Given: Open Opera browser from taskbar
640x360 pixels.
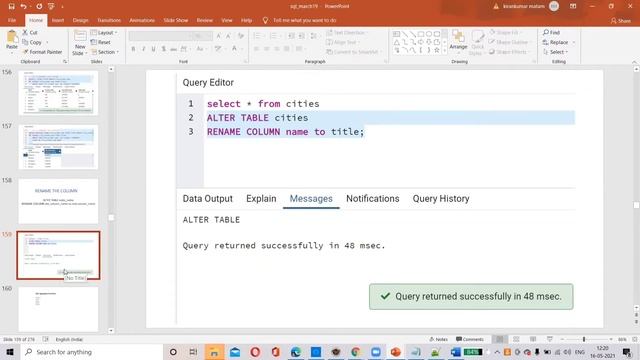Looking at the screenshot, I should click(255, 352).
